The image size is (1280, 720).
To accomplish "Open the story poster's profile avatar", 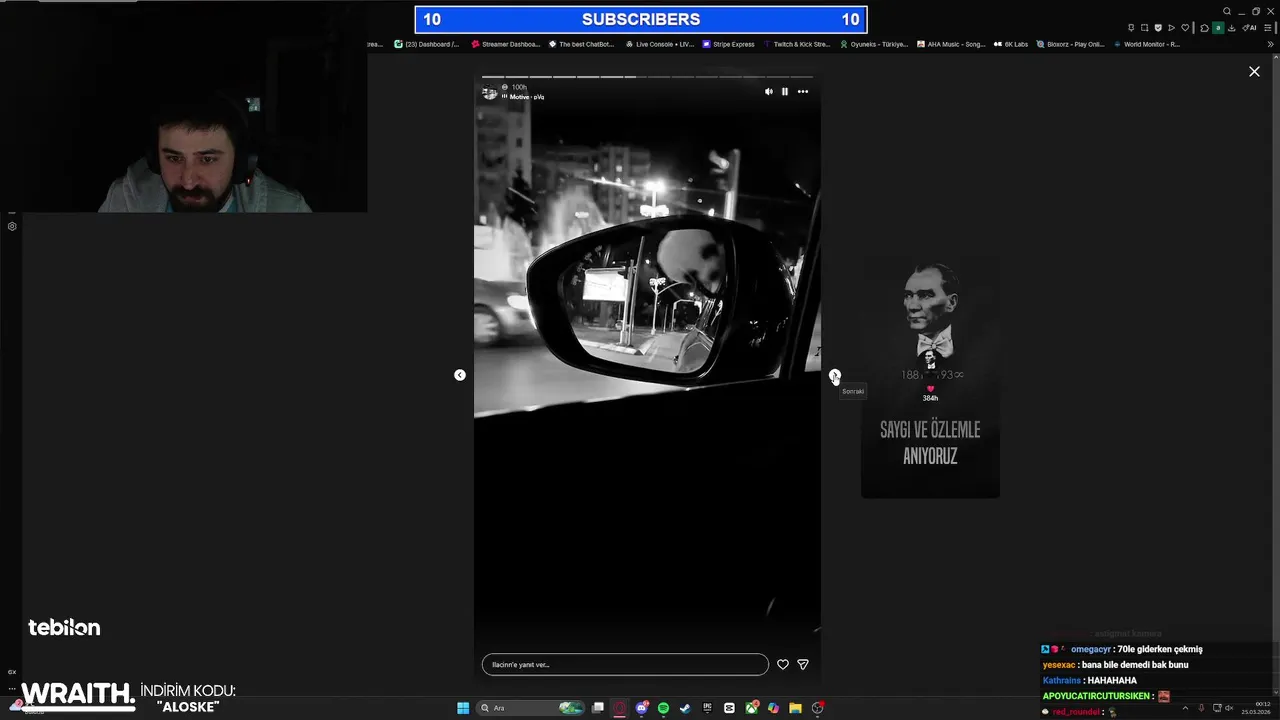I will [x=490, y=93].
